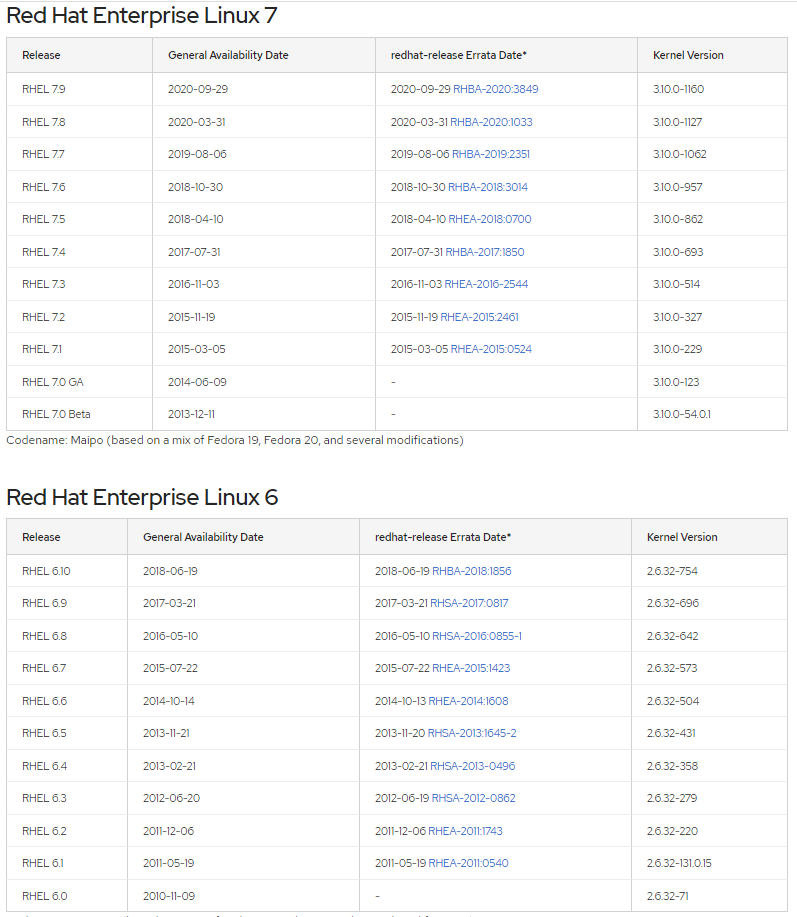Image resolution: width=797 pixels, height=917 pixels.
Task: Click kernel version 2.6.32-754
Action: click(x=672, y=571)
